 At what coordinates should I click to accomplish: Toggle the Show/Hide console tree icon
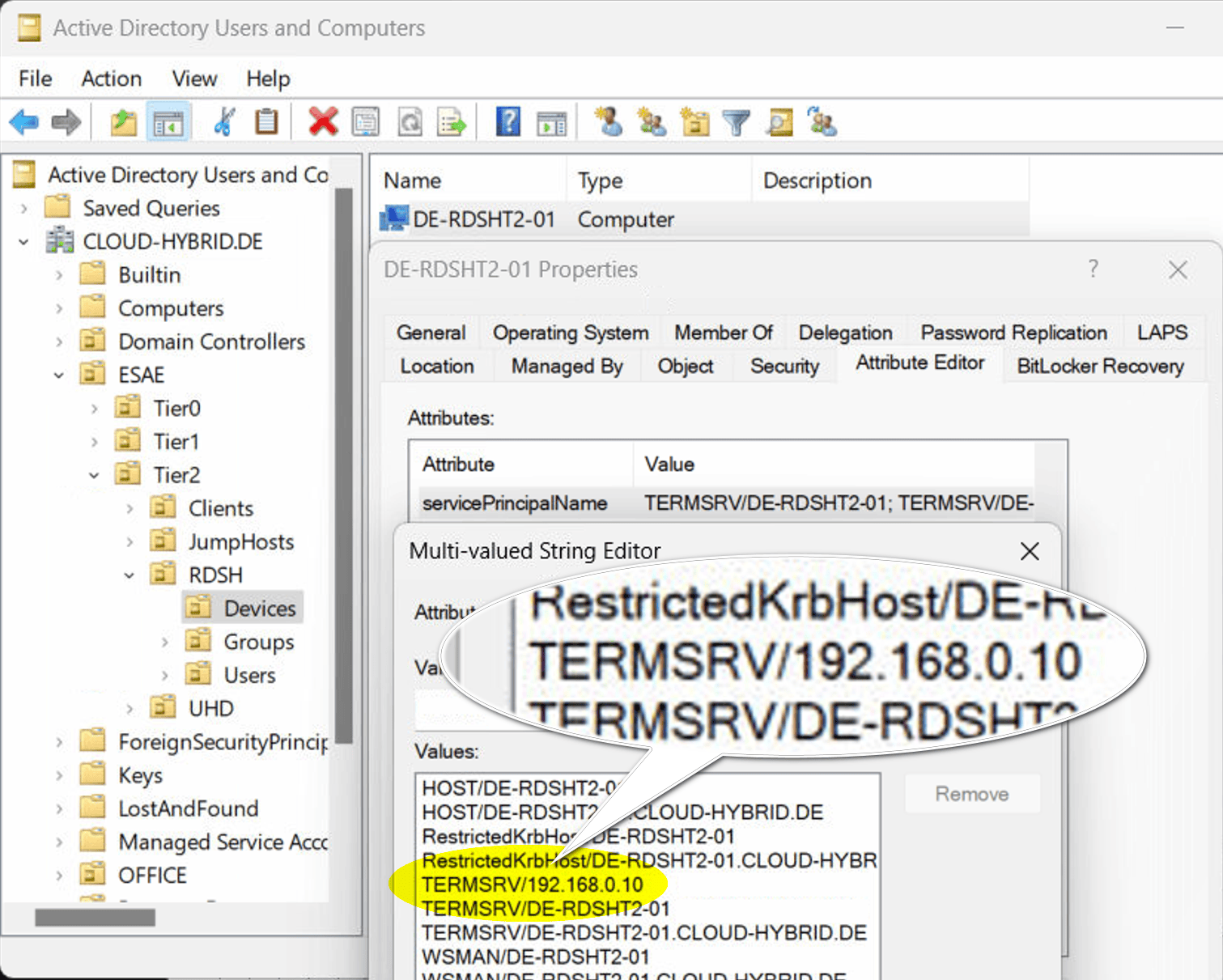click(x=168, y=122)
